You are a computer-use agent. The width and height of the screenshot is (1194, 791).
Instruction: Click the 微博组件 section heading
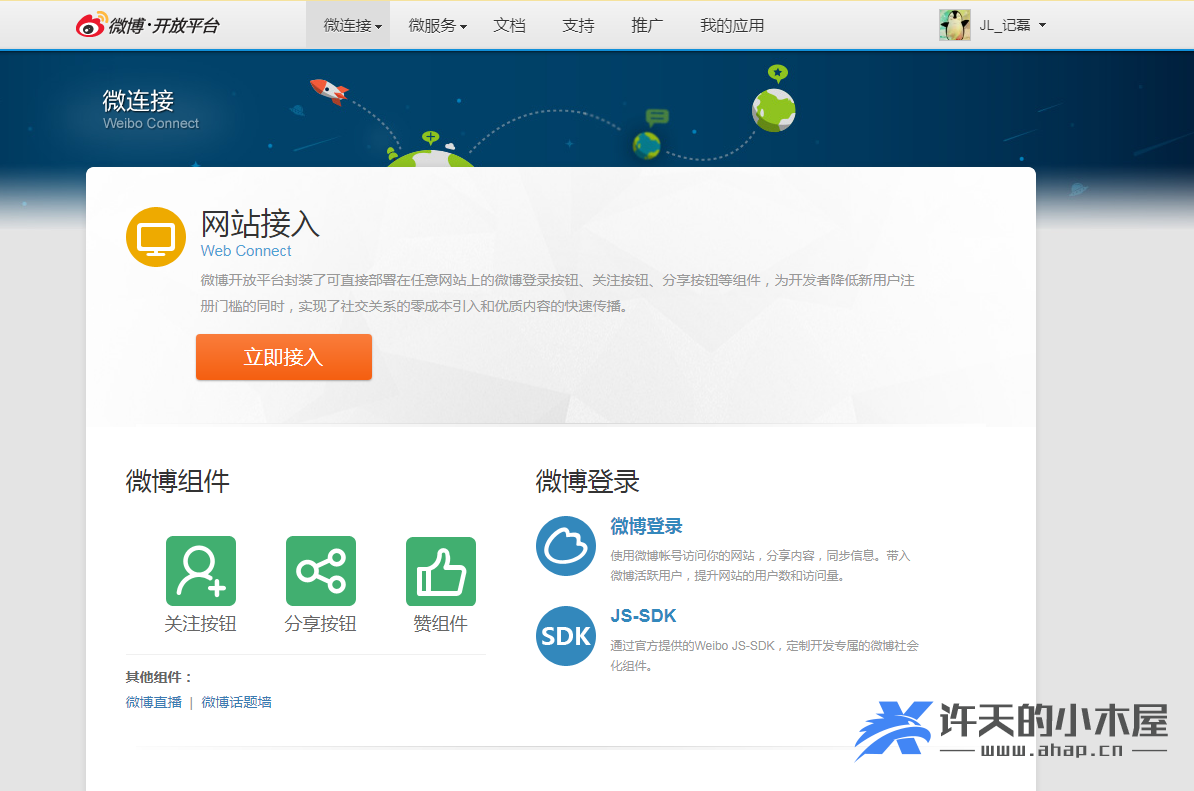point(177,481)
